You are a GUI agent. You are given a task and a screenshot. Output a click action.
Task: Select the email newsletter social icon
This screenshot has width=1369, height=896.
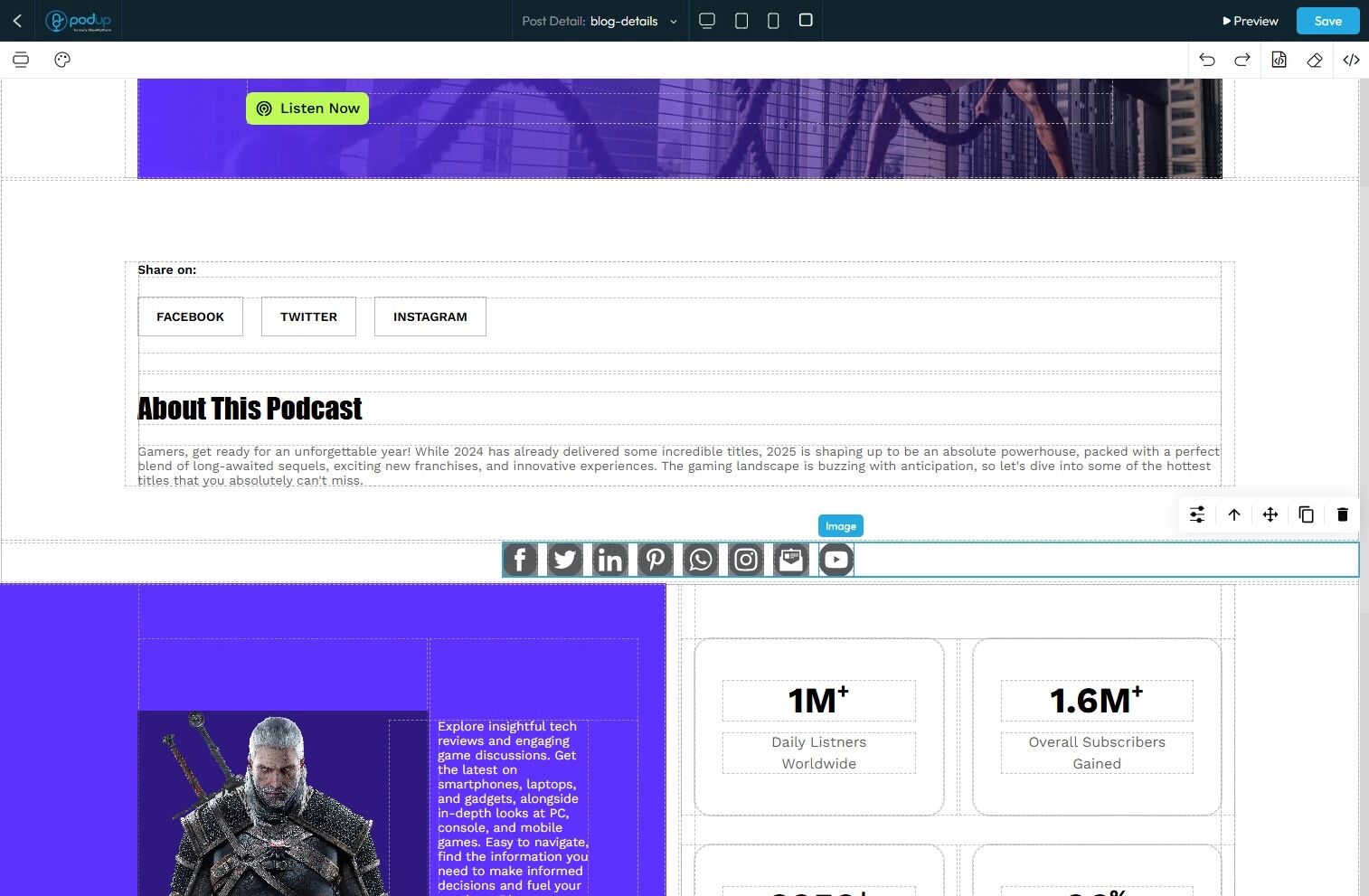(x=791, y=560)
